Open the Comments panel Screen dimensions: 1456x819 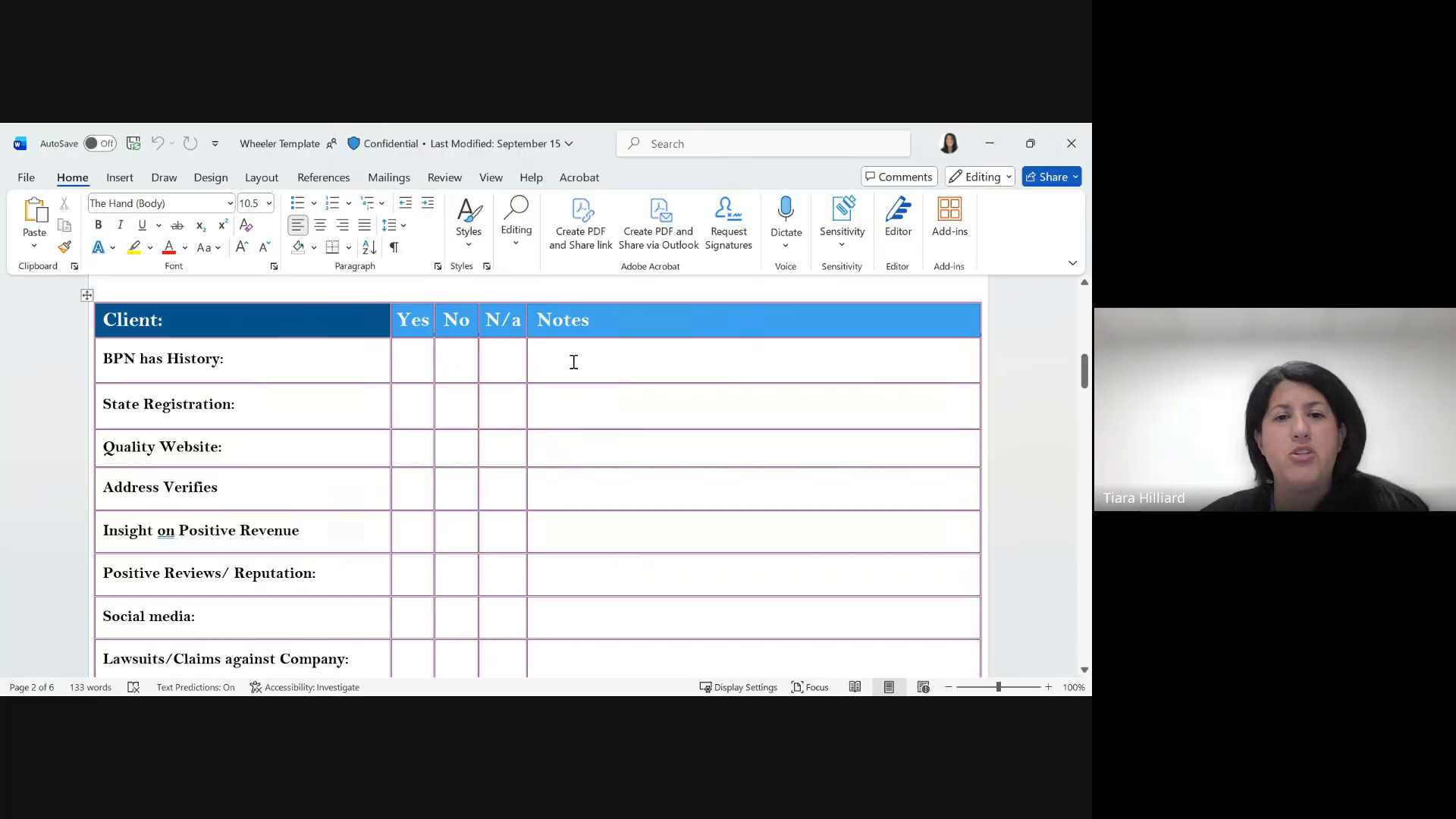899,176
